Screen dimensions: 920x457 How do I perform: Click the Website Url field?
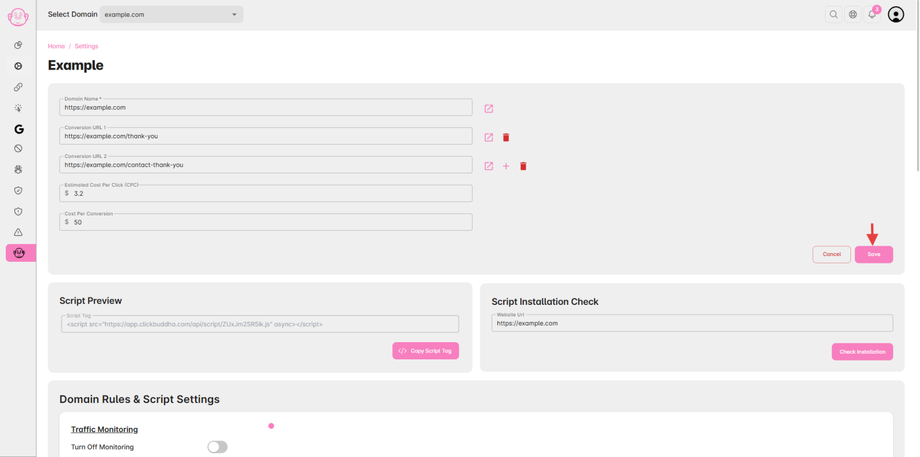point(692,323)
